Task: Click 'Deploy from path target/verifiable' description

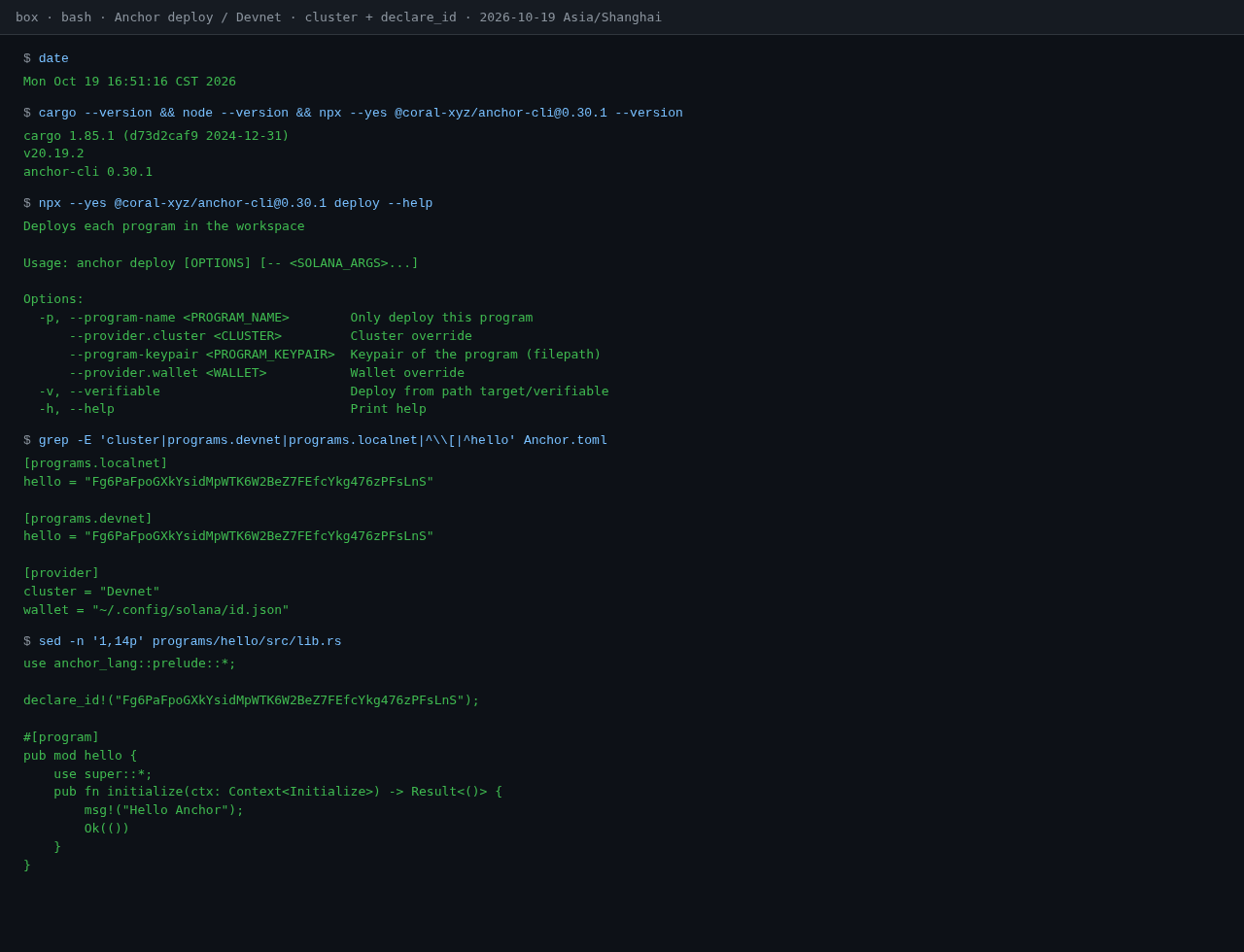Action: tap(480, 391)
